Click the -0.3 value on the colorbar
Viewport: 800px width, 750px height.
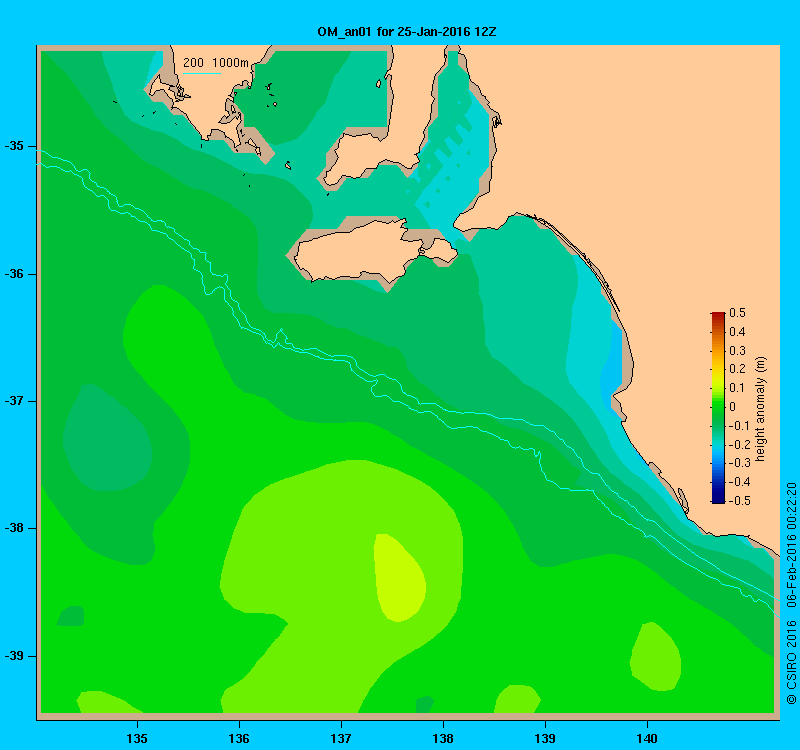pyautogui.click(x=739, y=463)
